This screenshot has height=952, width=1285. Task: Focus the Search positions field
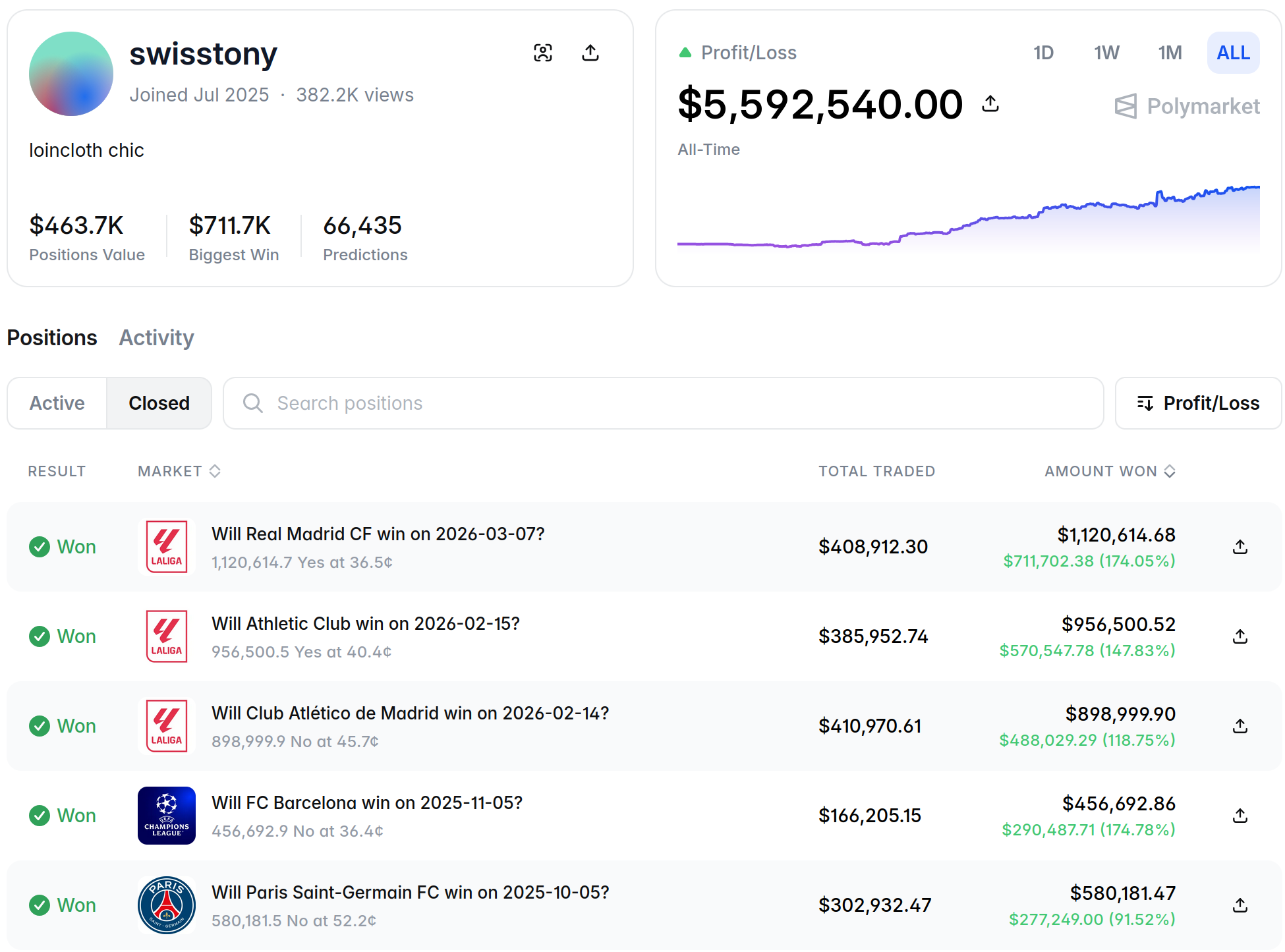pos(662,403)
